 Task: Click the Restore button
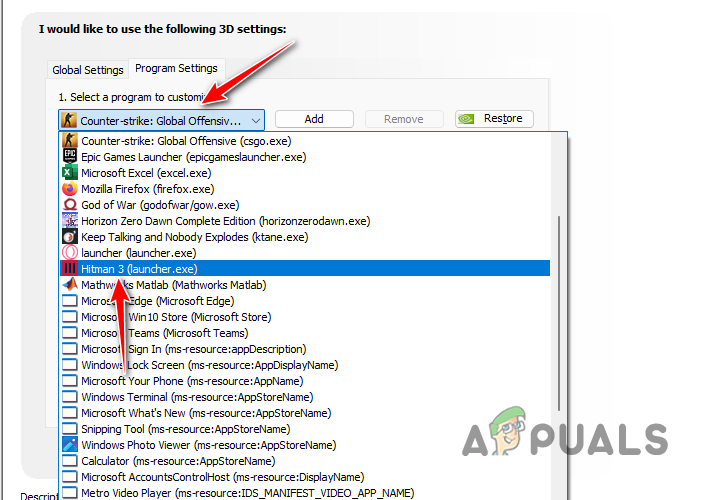click(494, 119)
